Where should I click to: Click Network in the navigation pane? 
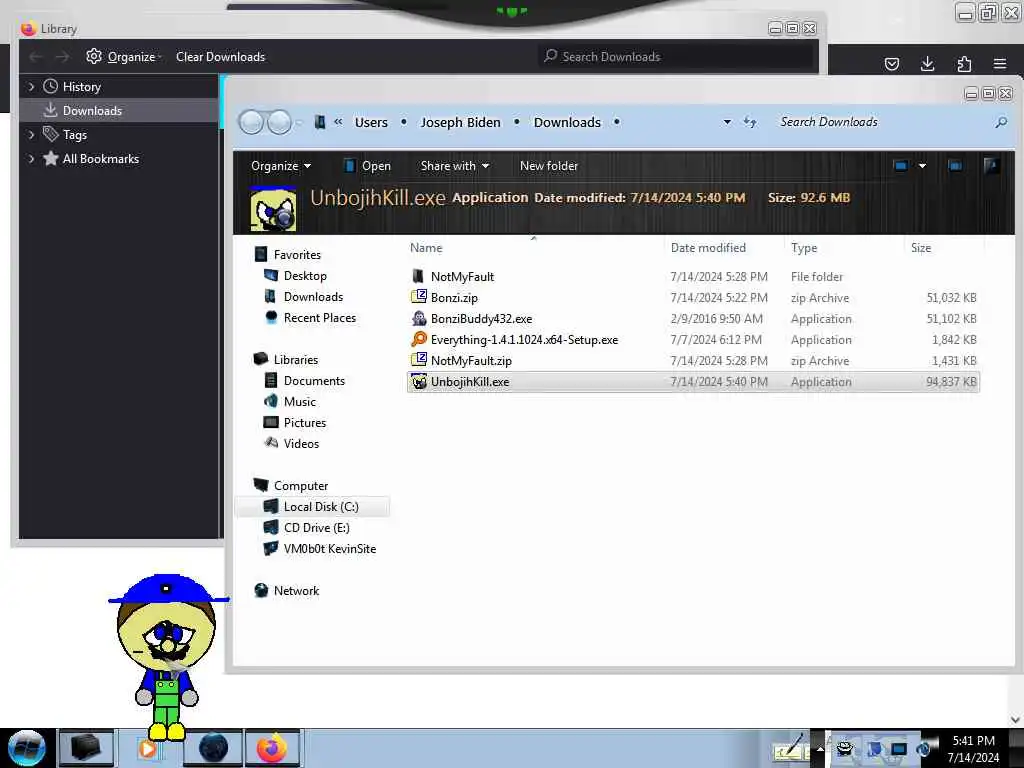pos(296,590)
